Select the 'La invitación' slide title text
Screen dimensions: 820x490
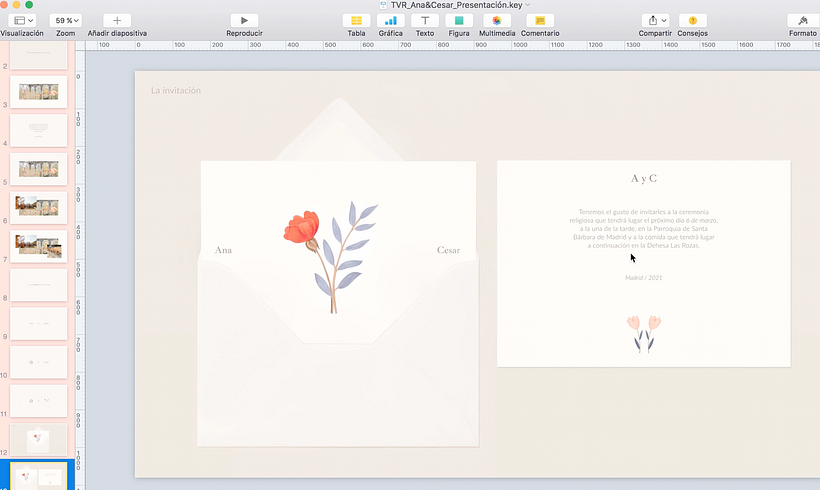pyautogui.click(x=176, y=91)
